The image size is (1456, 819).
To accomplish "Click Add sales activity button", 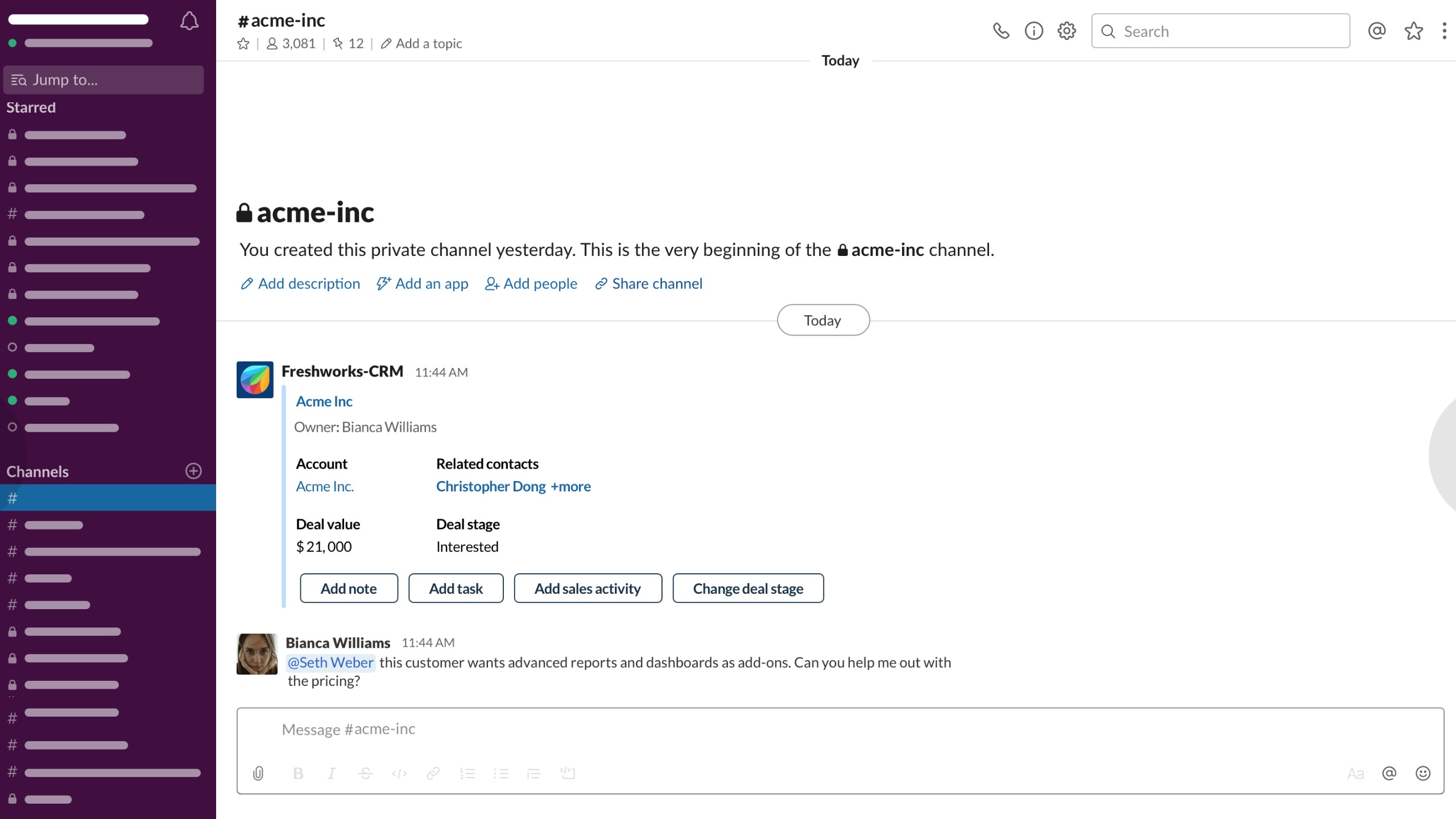I will click(588, 589).
